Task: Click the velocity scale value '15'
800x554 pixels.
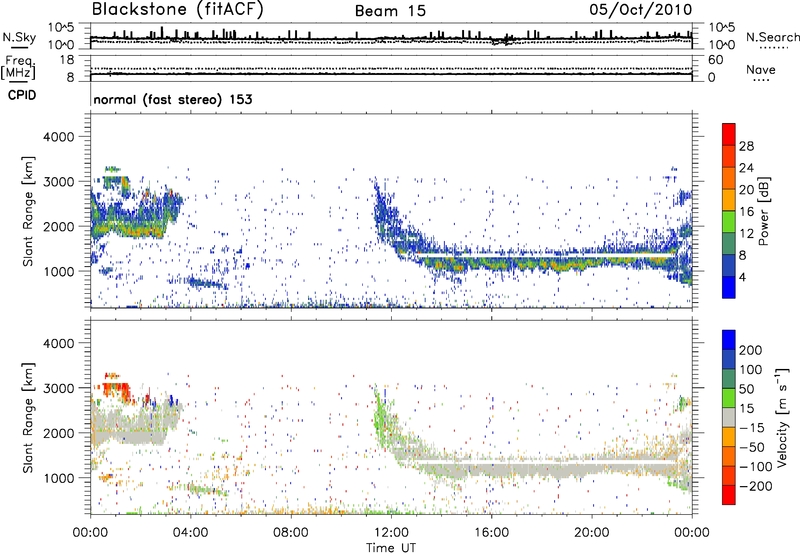Action: (x=746, y=409)
